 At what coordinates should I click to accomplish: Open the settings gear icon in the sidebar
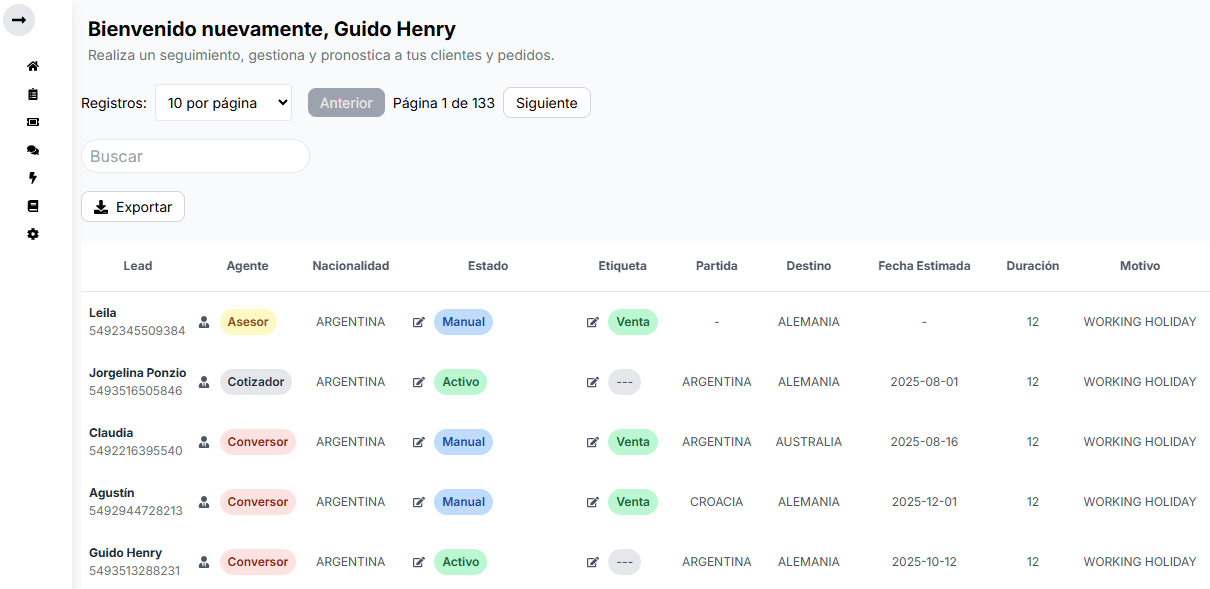point(33,234)
